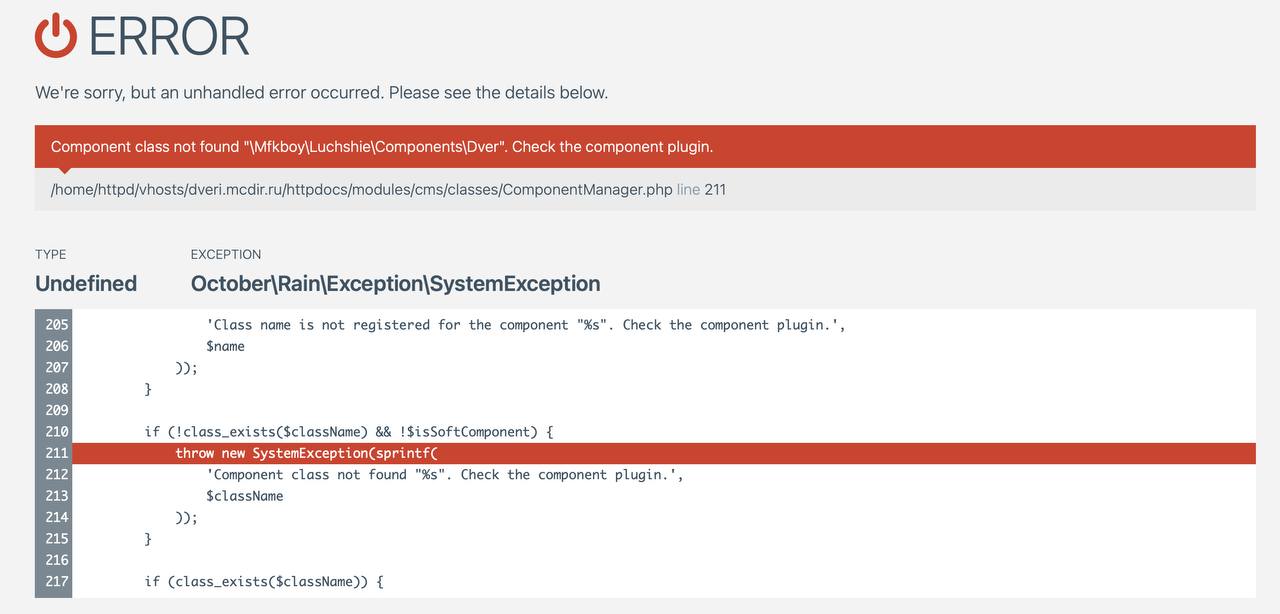This screenshot has height=614, width=1280.
Task: Click the 'if (class_exists($className)) {' line
Action: tap(264, 581)
